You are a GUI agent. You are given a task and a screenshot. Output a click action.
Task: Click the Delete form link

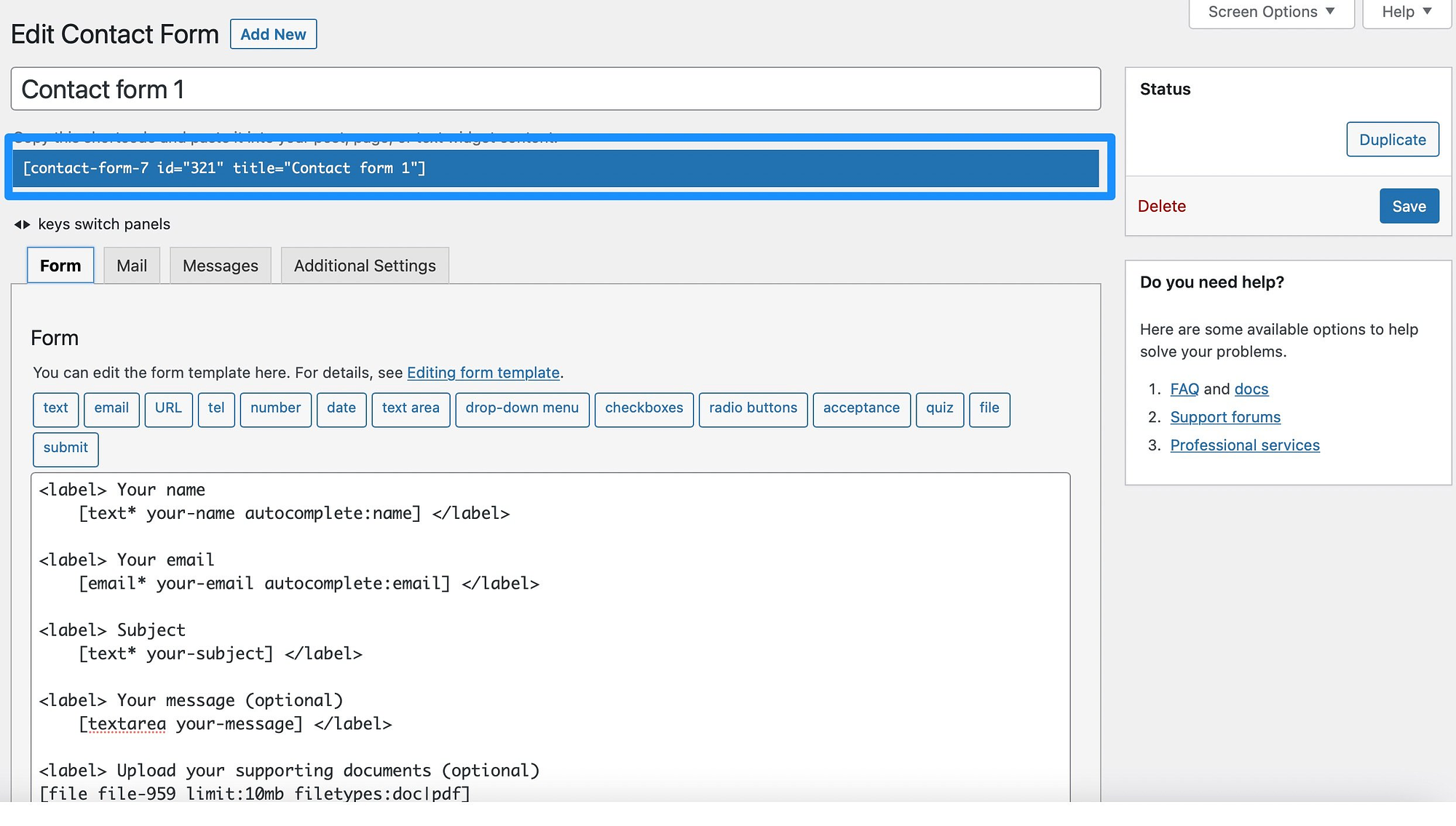[1162, 206]
